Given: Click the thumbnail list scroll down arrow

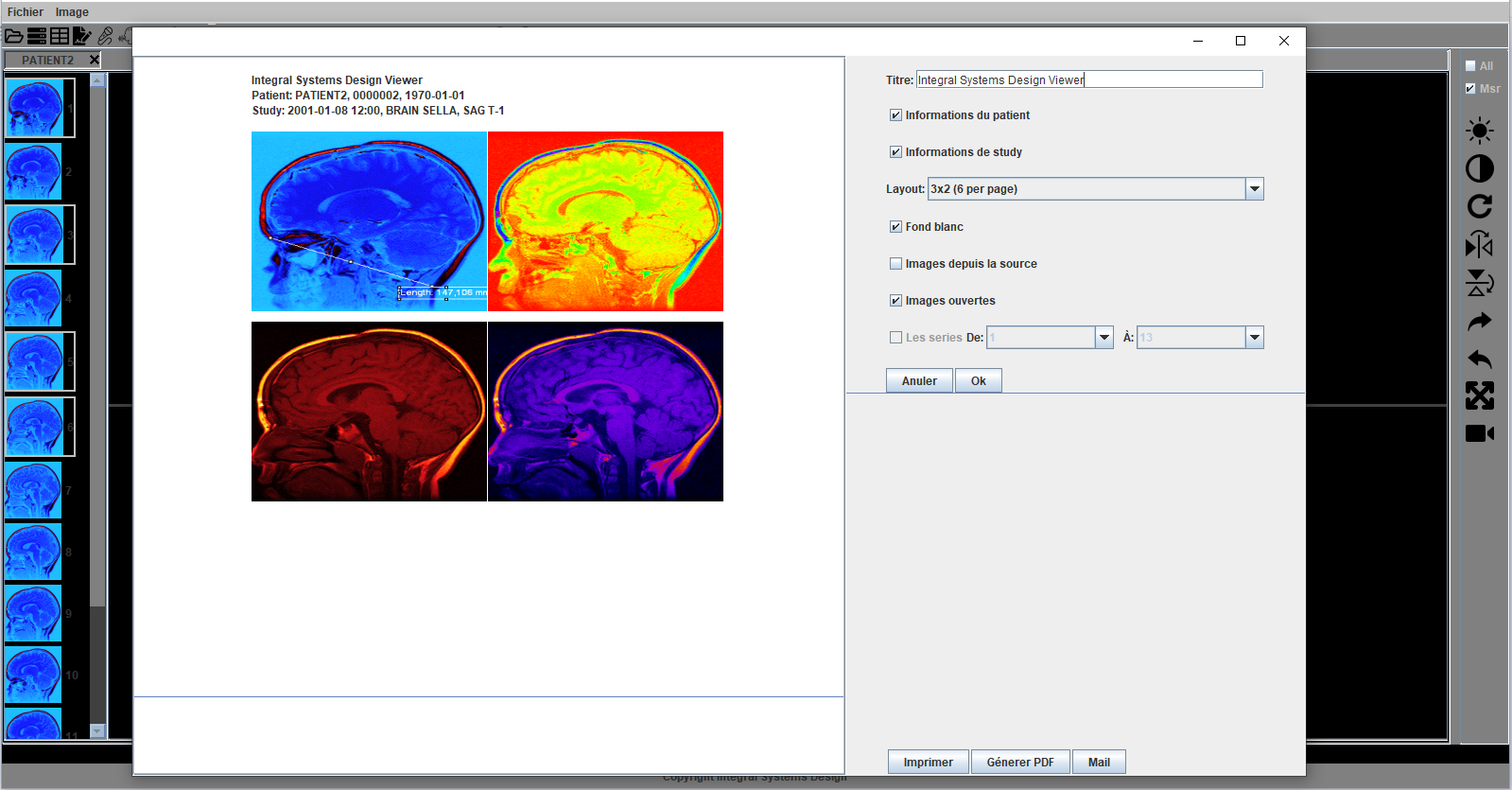Looking at the screenshot, I should pos(97,731).
